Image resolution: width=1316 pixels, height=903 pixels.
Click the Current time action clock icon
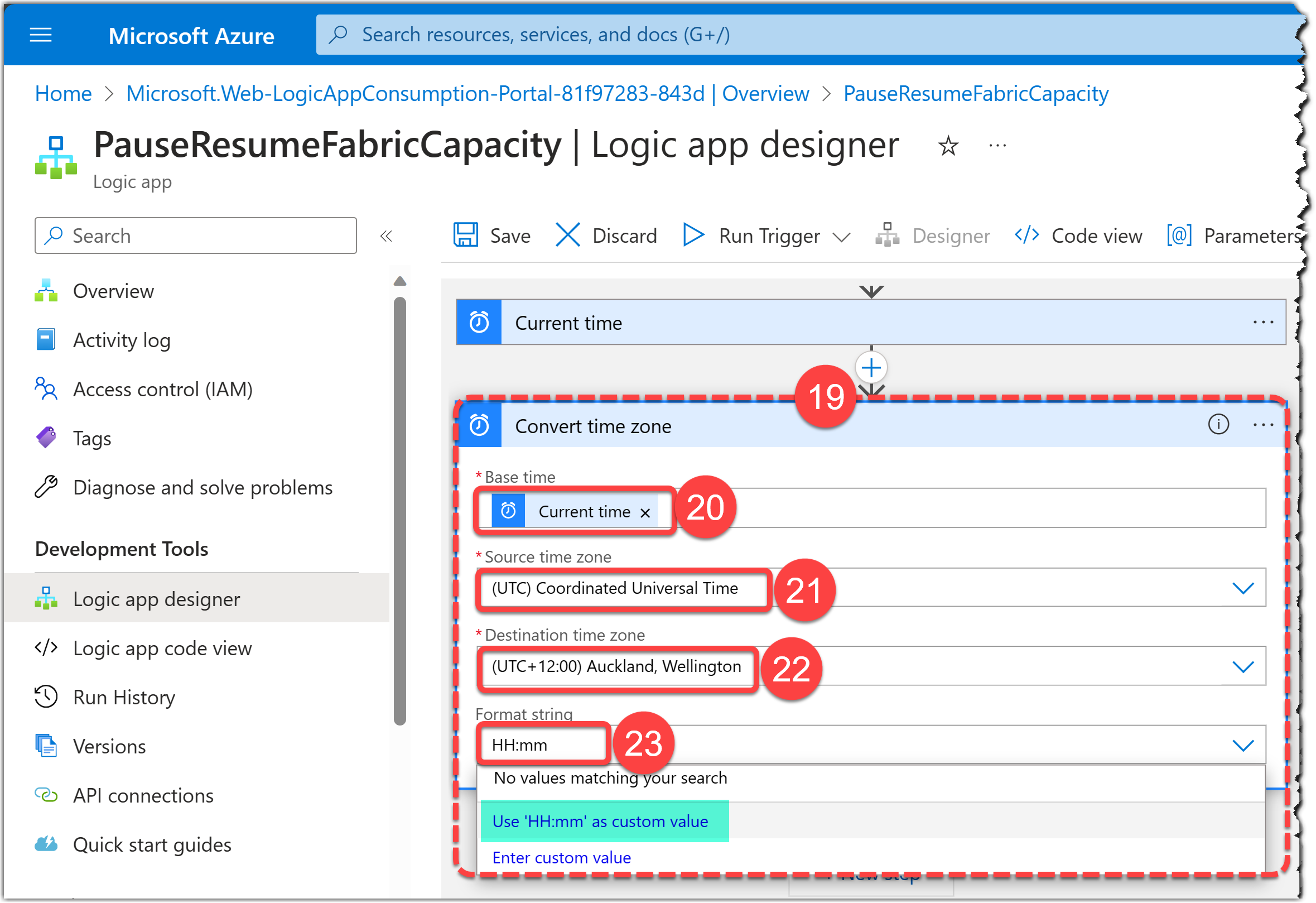(x=480, y=323)
